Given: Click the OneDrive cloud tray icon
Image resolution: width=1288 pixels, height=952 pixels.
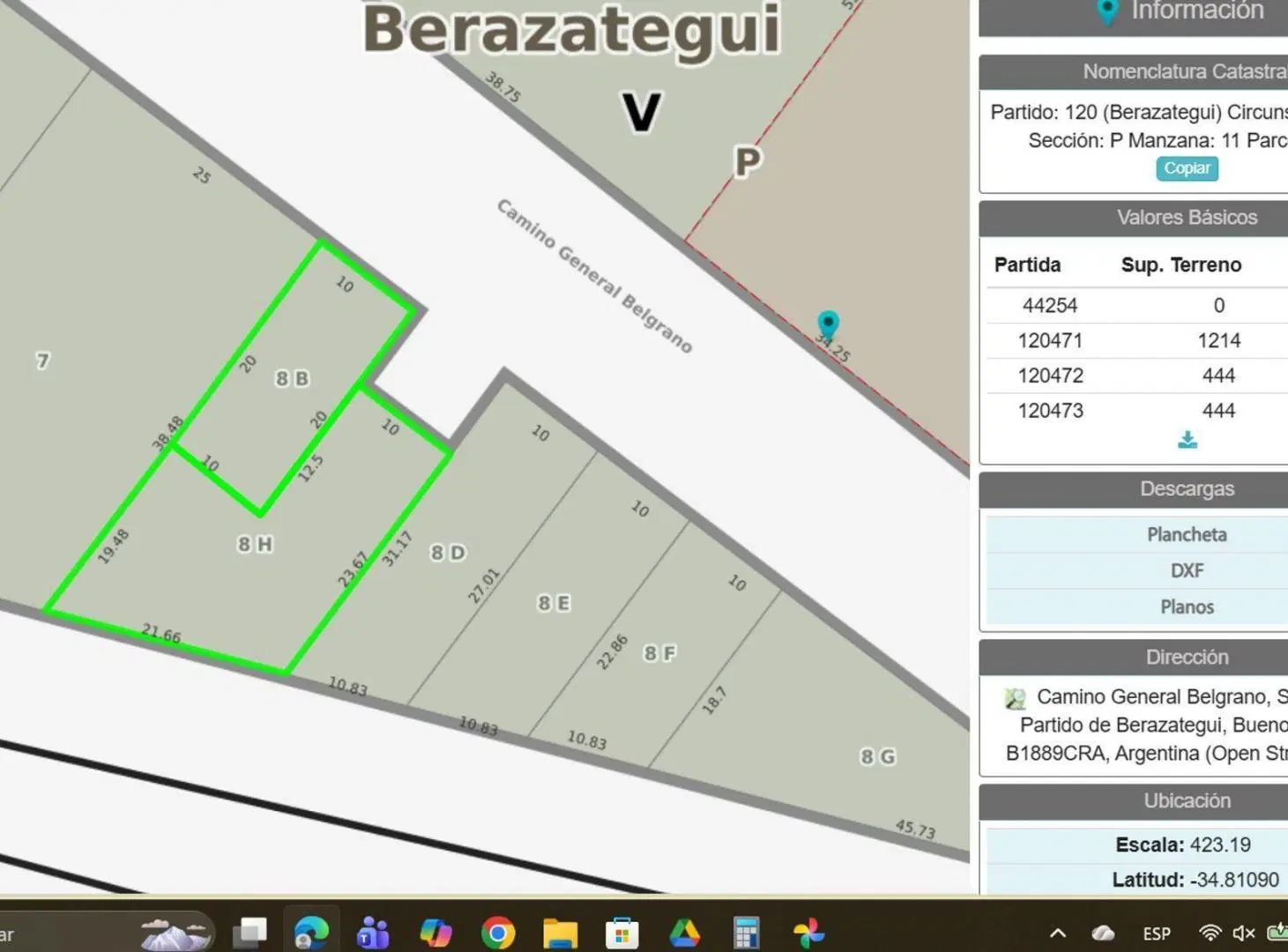Looking at the screenshot, I should click(x=1103, y=933).
